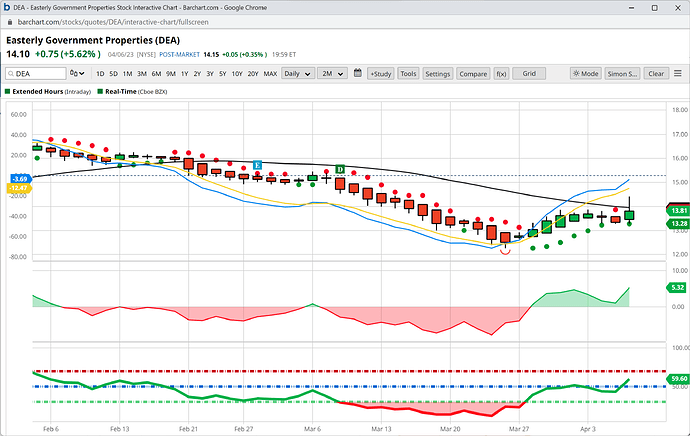Screen dimensions: 690x436
Task: Click the Mar 27 date axis label
Action: coord(519,429)
